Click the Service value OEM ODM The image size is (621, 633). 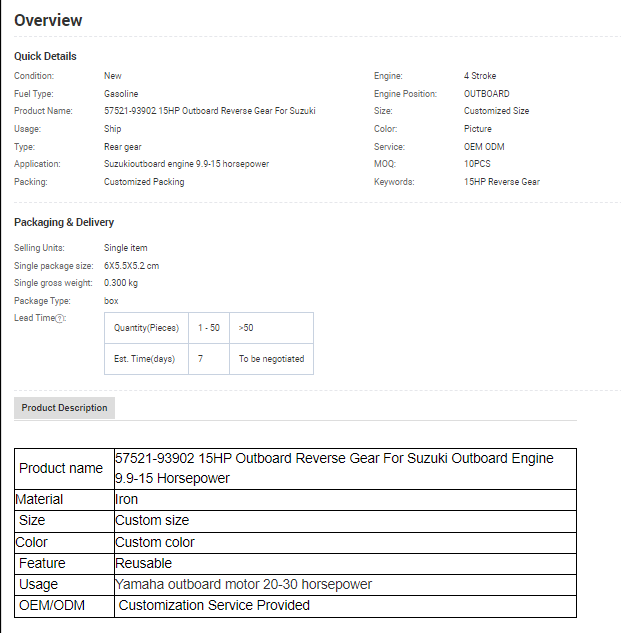coord(485,146)
